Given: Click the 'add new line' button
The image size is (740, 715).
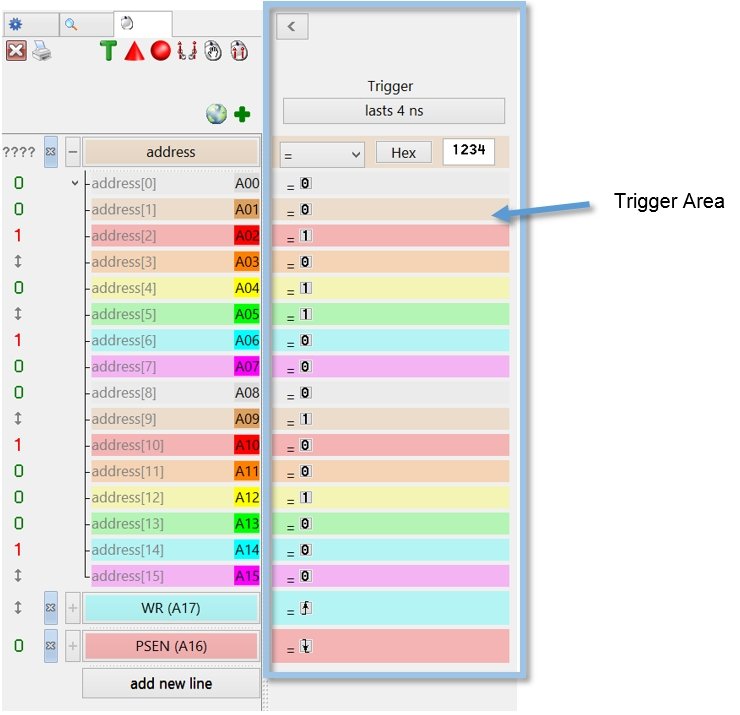Looking at the screenshot, I should click(x=171, y=684).
